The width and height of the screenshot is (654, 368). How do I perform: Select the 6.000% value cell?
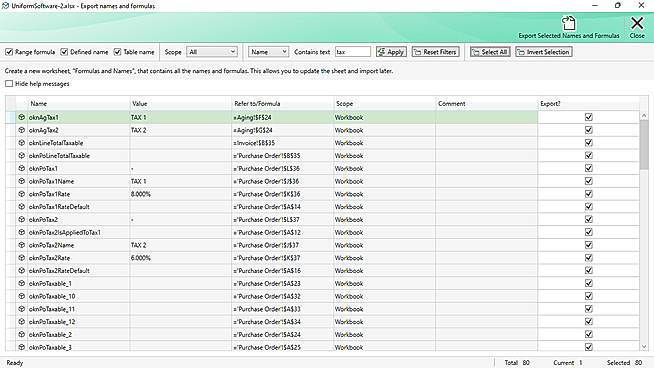(181, 258)
